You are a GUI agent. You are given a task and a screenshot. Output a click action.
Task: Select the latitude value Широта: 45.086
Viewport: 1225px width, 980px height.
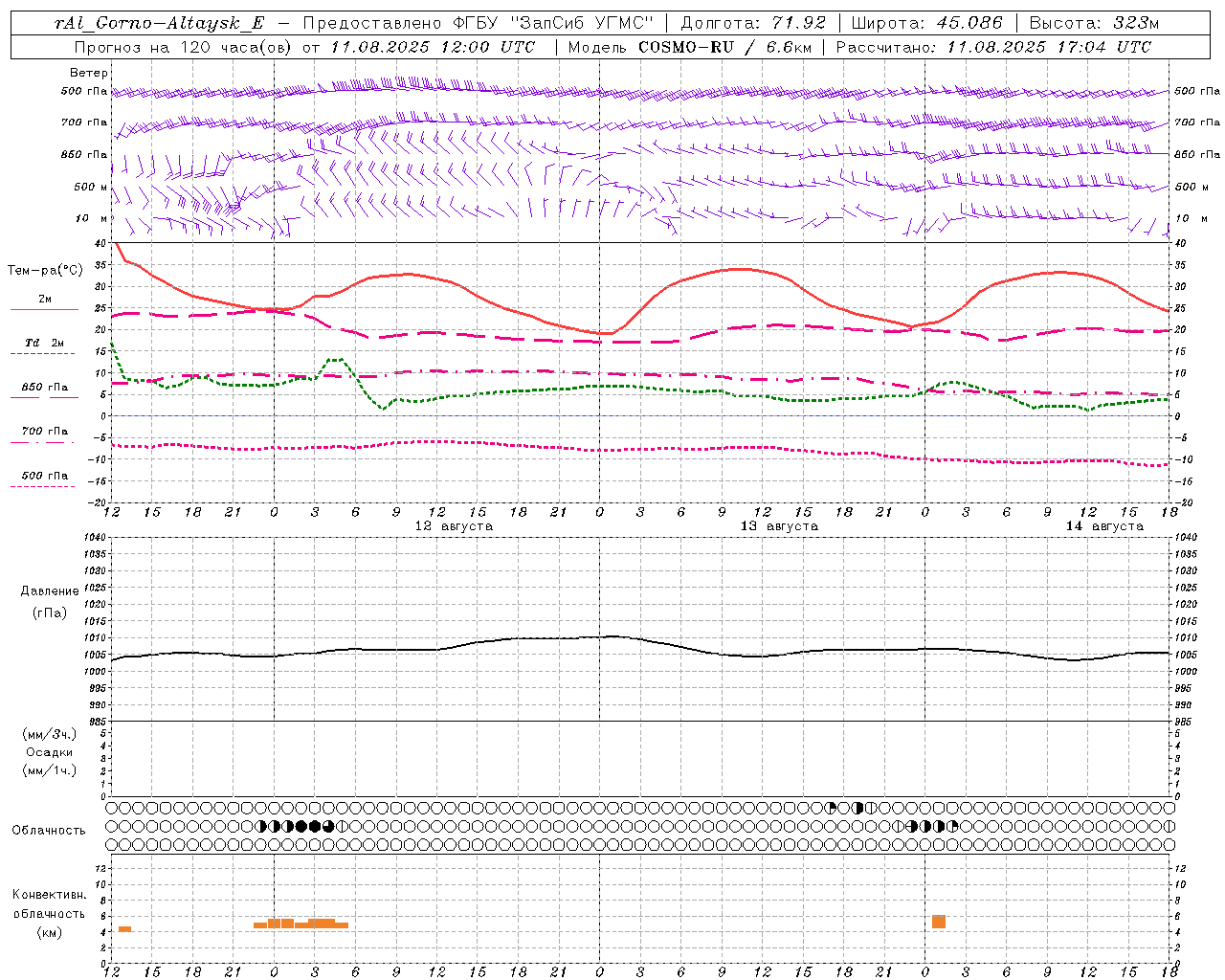[926, 23]
